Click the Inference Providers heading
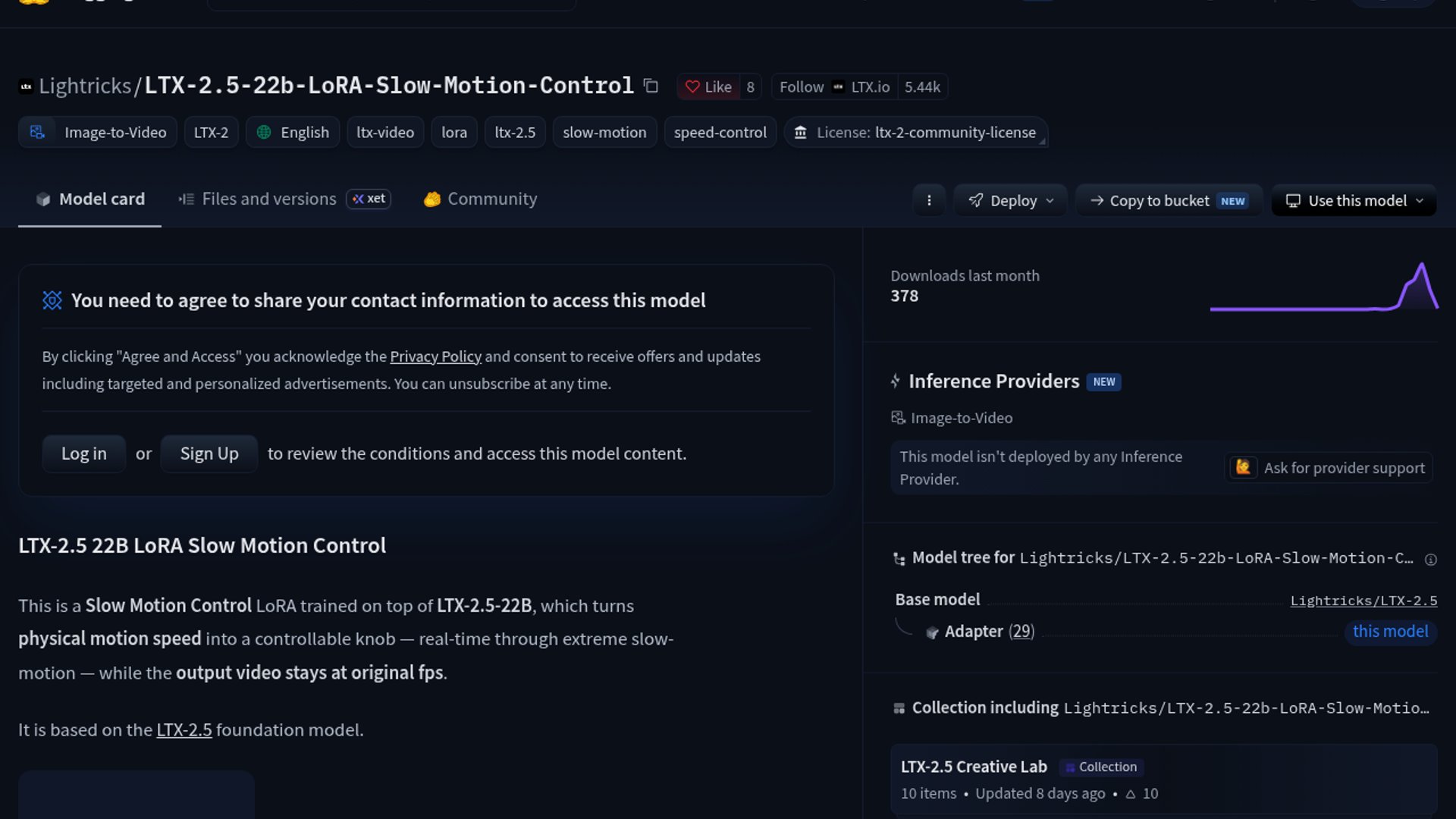 [994, 381]
